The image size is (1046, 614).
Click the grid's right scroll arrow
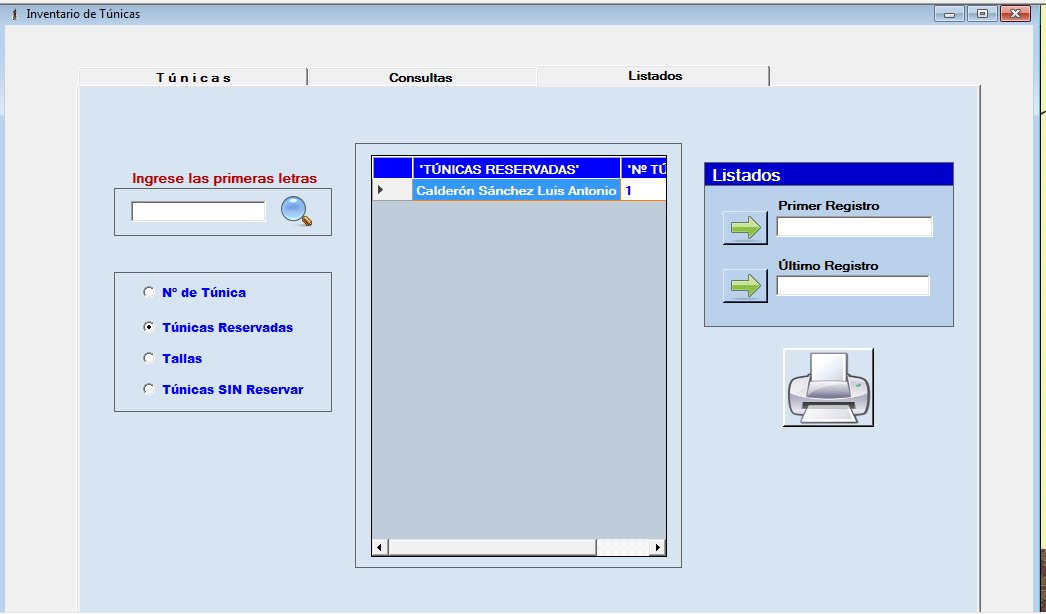657,548
